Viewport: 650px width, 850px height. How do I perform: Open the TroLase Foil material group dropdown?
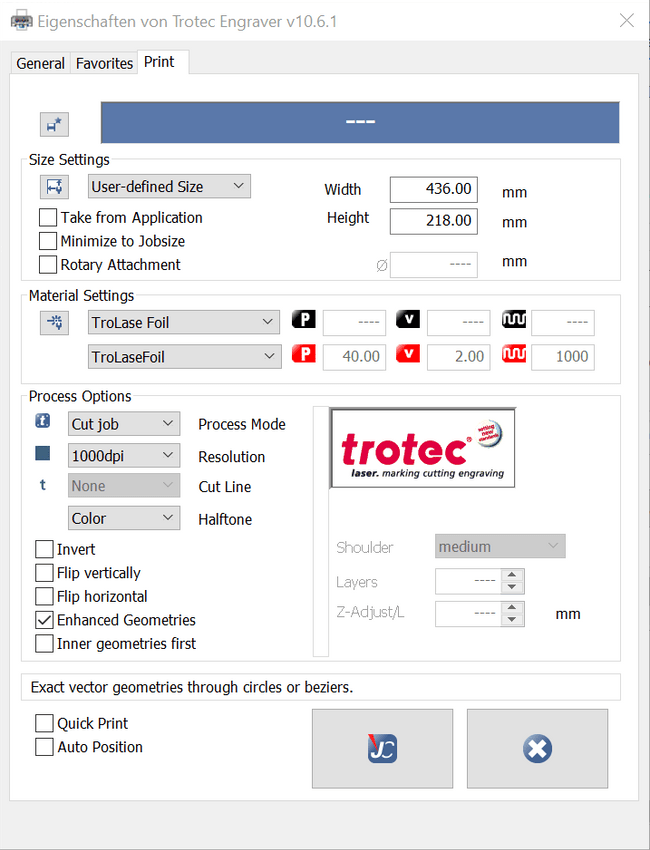click(x=184, y=322)
